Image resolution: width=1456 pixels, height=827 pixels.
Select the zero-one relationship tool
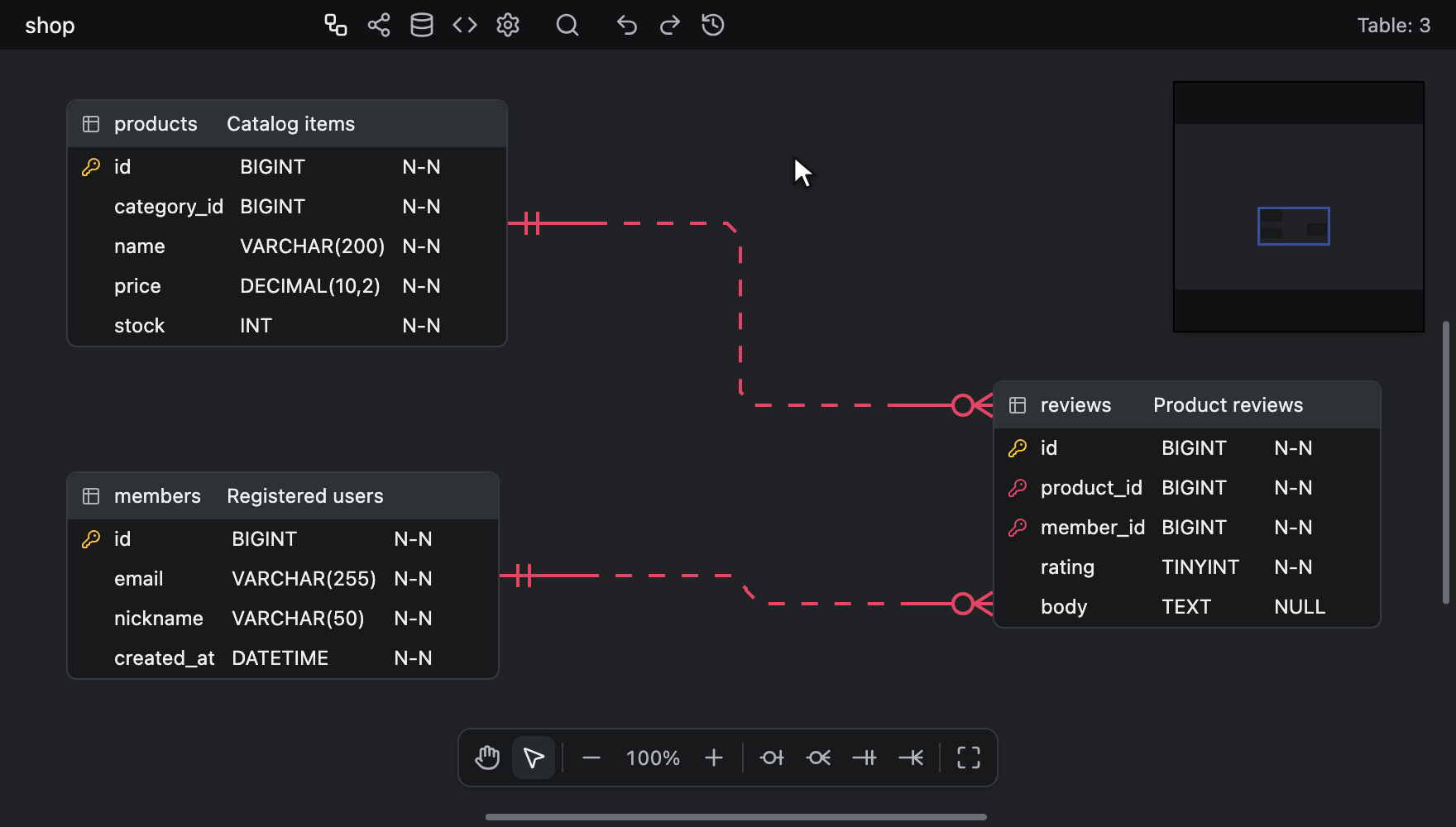pos(772,758)
